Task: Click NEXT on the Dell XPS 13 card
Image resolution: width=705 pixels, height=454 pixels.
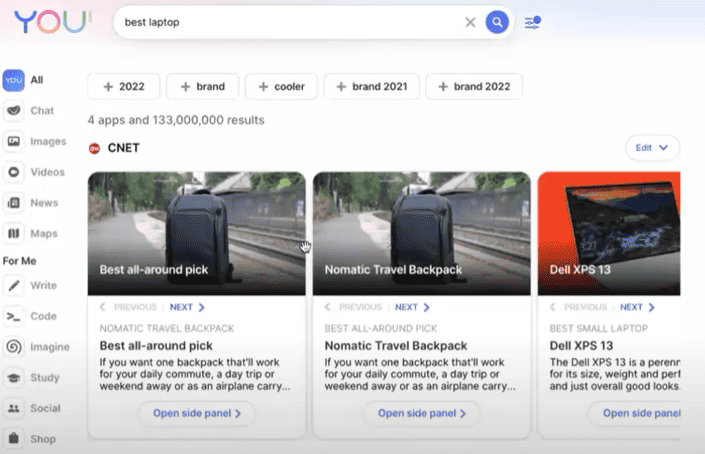Action: click(x=638, y=307)
